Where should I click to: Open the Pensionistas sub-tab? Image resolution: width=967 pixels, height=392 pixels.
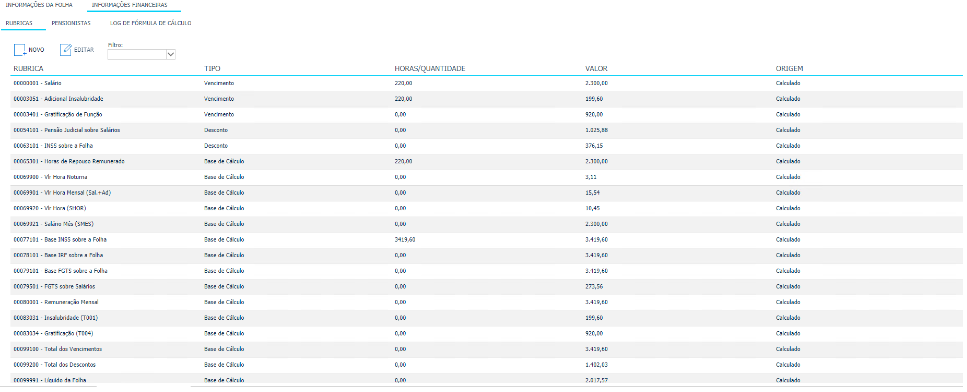tap(71, 23)
